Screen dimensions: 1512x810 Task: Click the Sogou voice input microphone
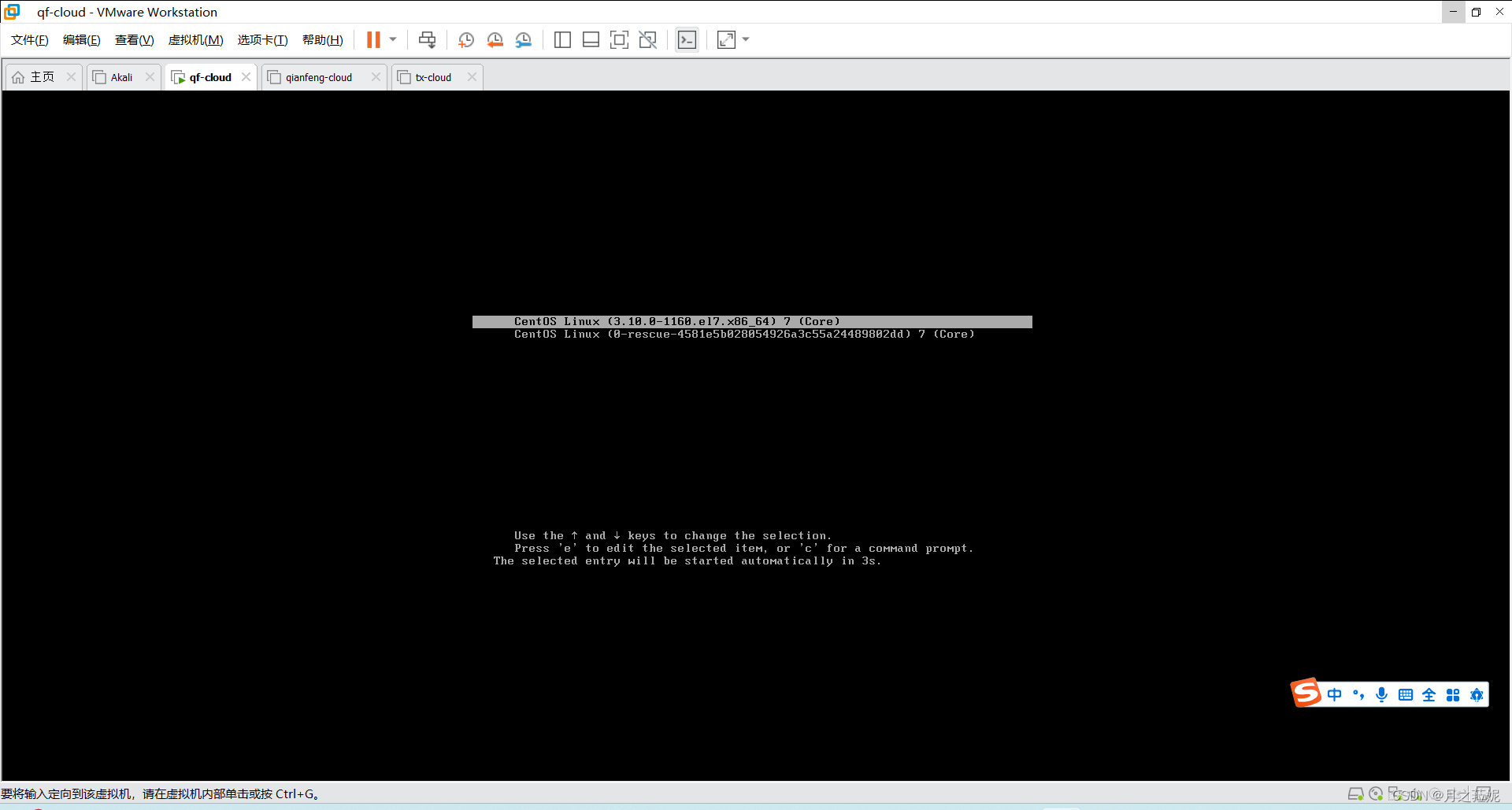[x=1381, y=695]
